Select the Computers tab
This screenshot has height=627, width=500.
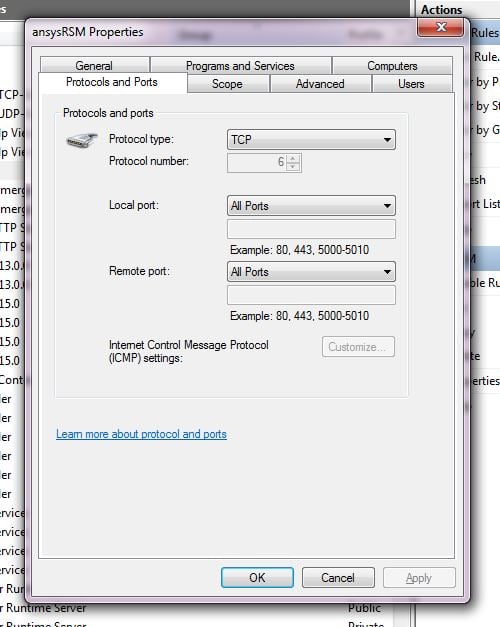392,66
